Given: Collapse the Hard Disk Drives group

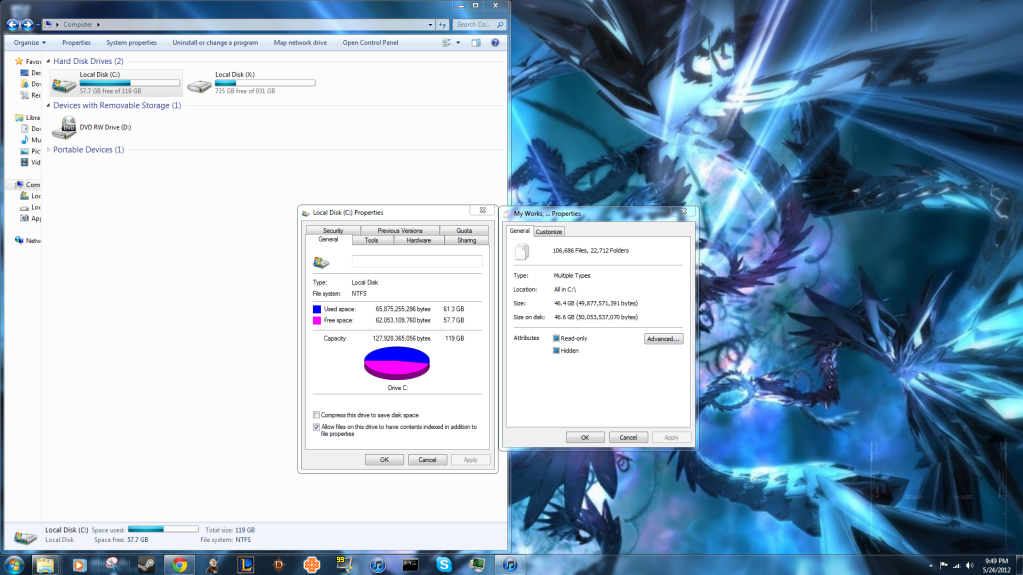Looking at the screenshot, I should [x=48, y=61].
